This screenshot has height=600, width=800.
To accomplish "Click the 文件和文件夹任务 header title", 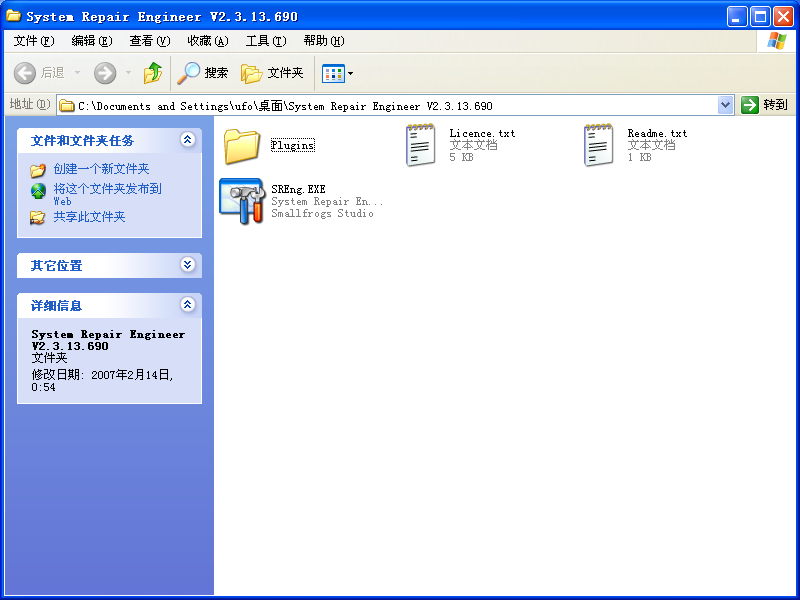I will pyautogui.click(x=82, y=141).
